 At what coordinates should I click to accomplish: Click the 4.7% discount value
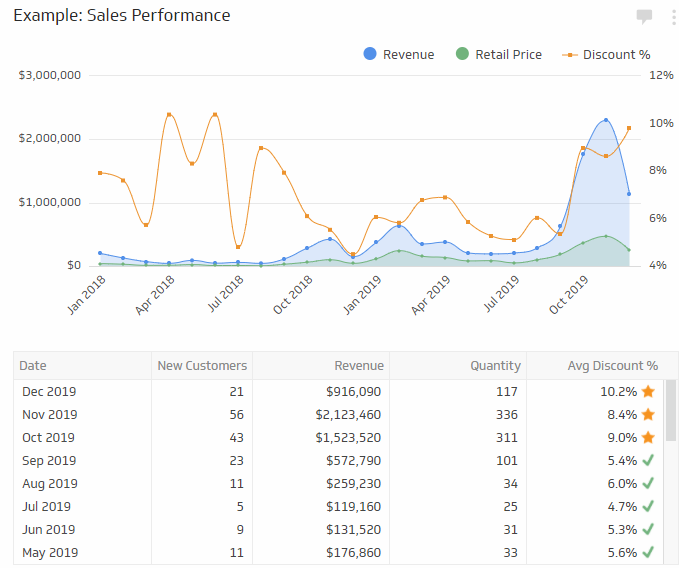pos(622,507)
